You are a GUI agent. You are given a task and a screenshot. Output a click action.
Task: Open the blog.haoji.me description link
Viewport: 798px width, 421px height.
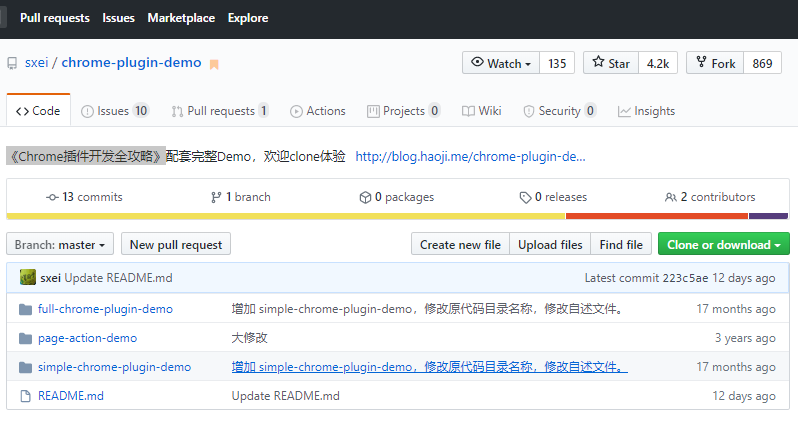[470, 156]
